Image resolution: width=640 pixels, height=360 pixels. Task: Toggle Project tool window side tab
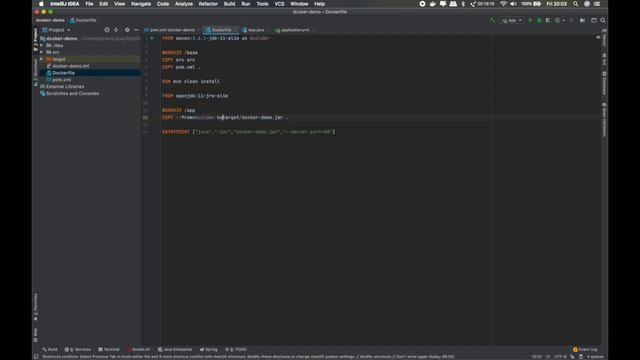click(x=36, y=40)
